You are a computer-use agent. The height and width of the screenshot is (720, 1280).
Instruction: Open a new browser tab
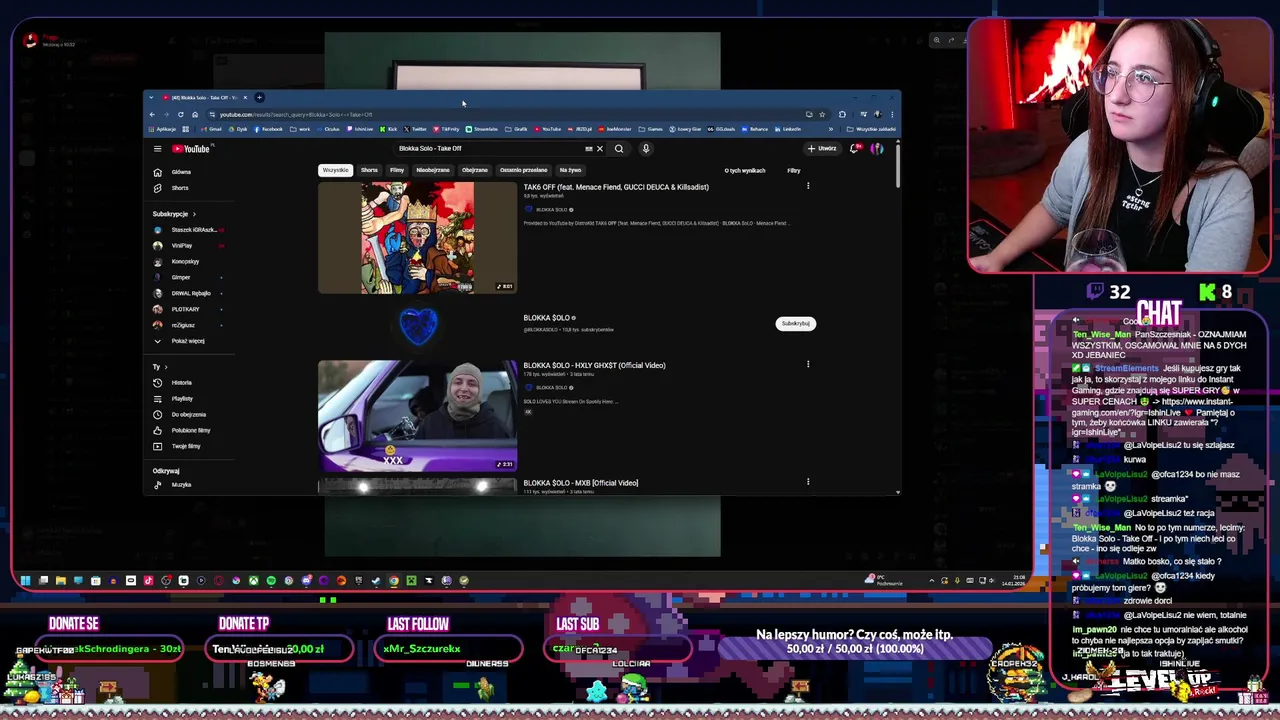click(259, 97)
